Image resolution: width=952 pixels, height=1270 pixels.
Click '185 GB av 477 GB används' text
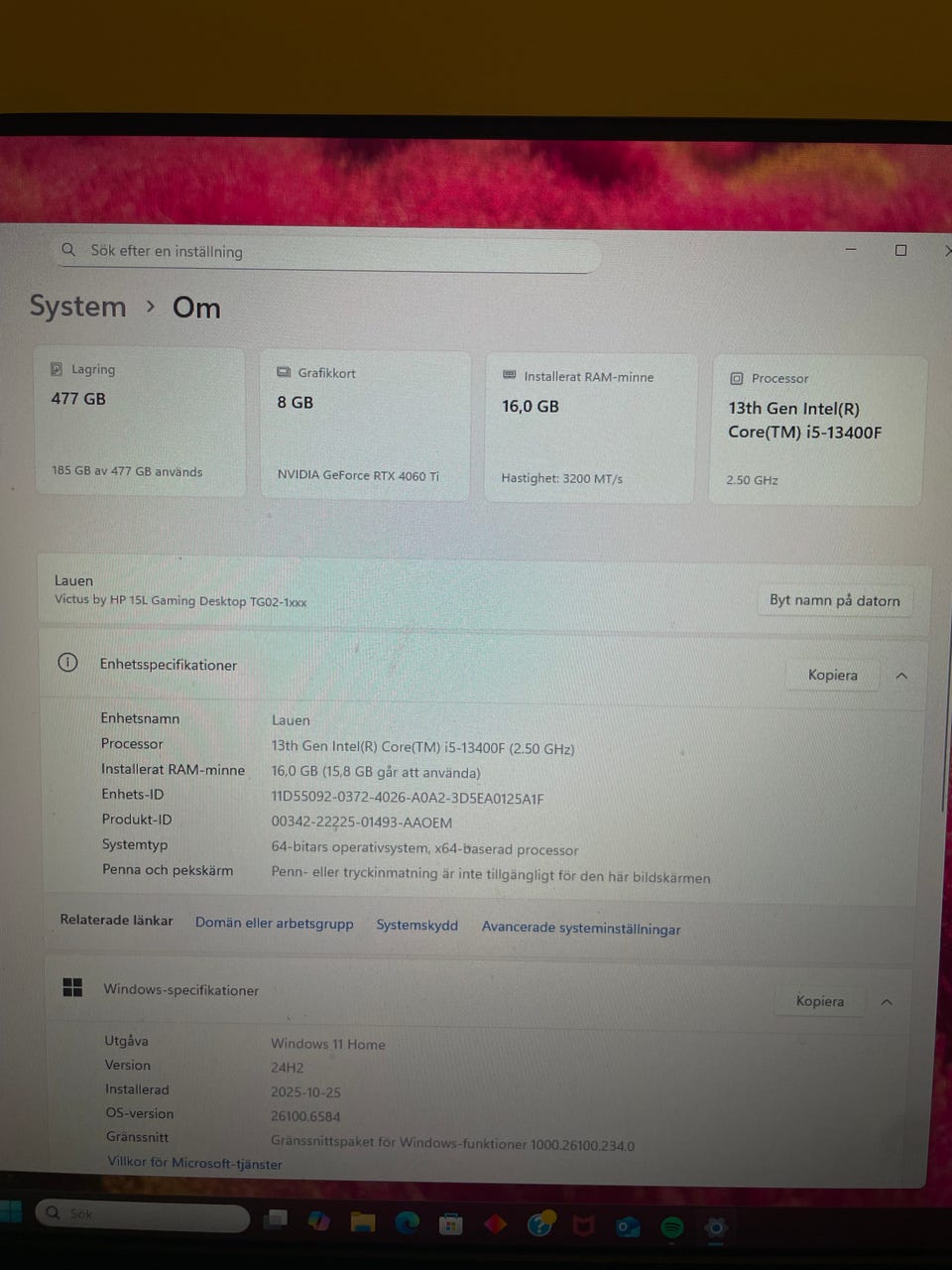(x=127, y=471)
